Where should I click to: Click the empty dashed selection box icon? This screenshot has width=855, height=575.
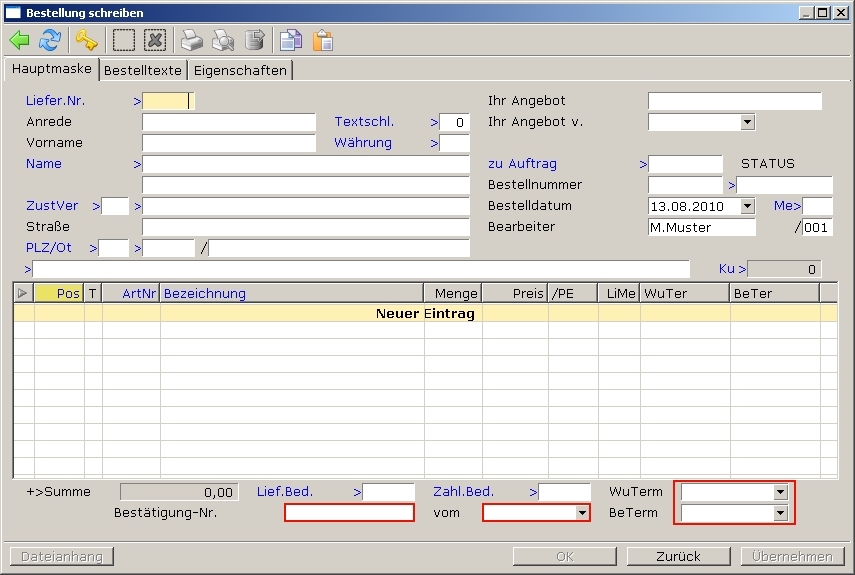(x=123, y=41)
